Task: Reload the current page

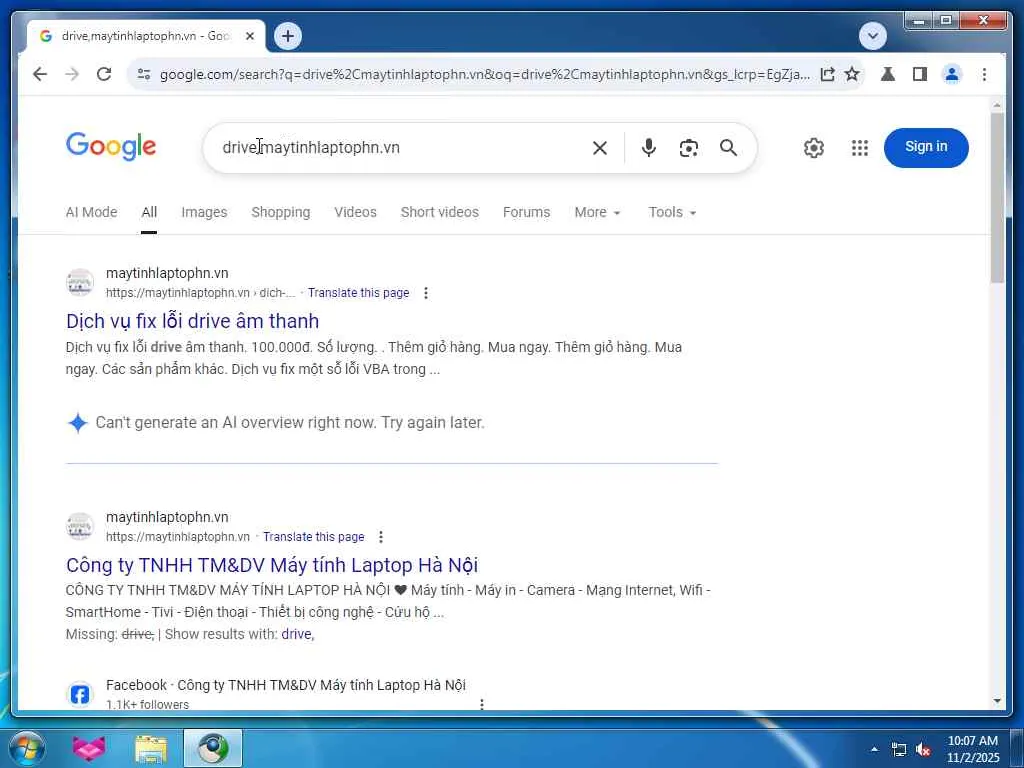Action: tap(104, 74)
